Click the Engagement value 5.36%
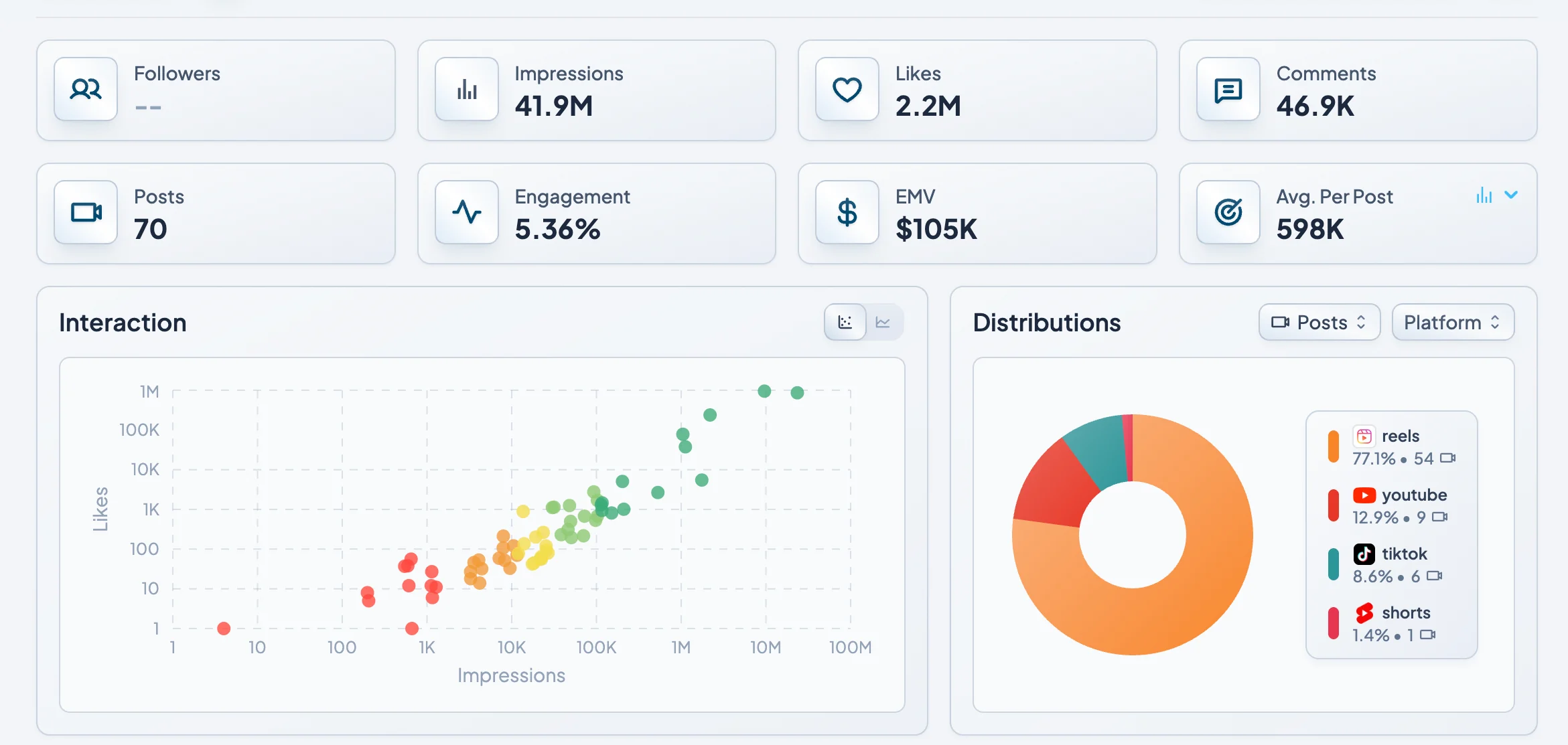The image size is (1568, 745). pyautogui.click(x=557, y=230)
